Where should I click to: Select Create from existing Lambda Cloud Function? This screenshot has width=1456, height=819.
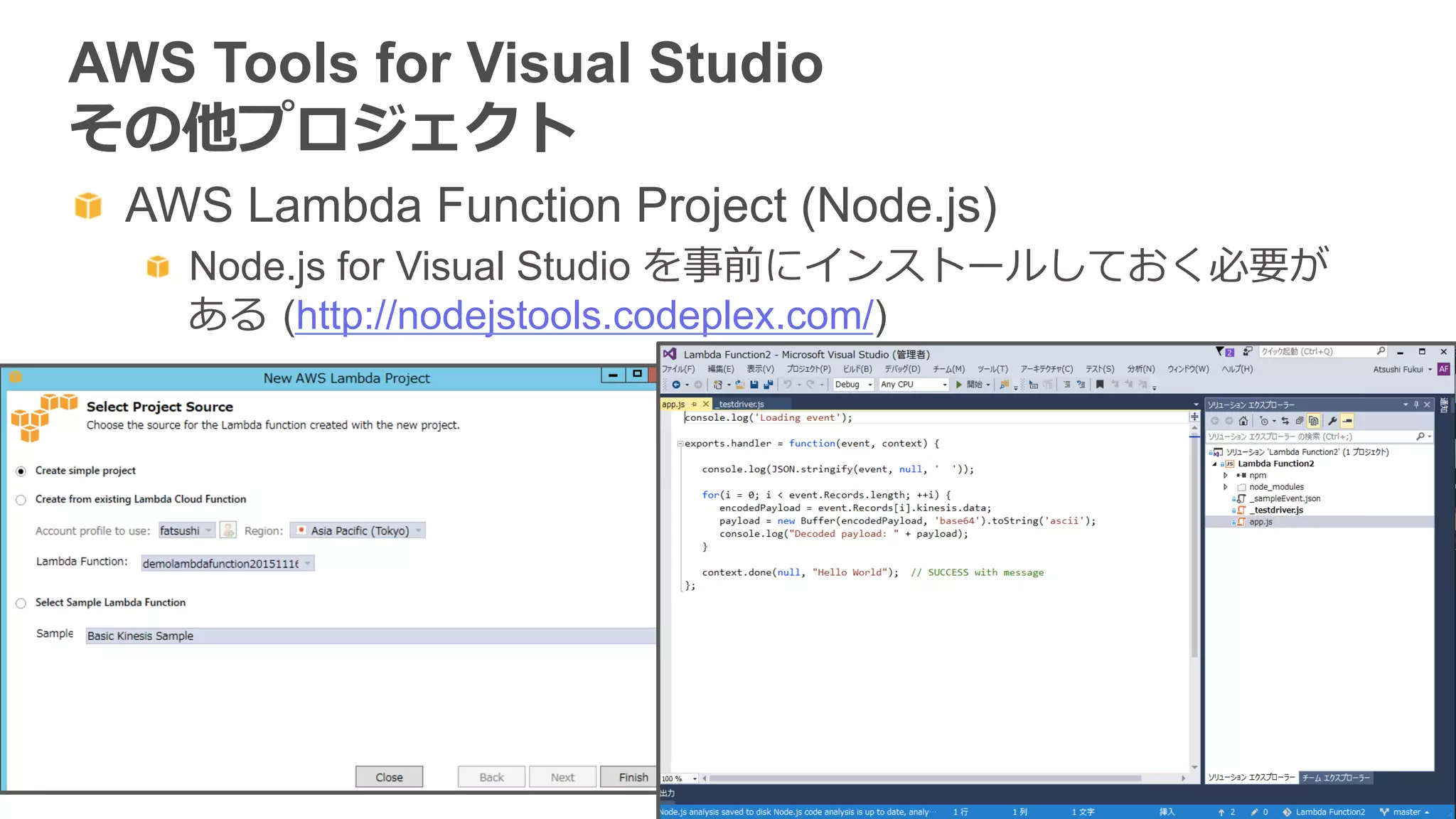pos(21,500)
